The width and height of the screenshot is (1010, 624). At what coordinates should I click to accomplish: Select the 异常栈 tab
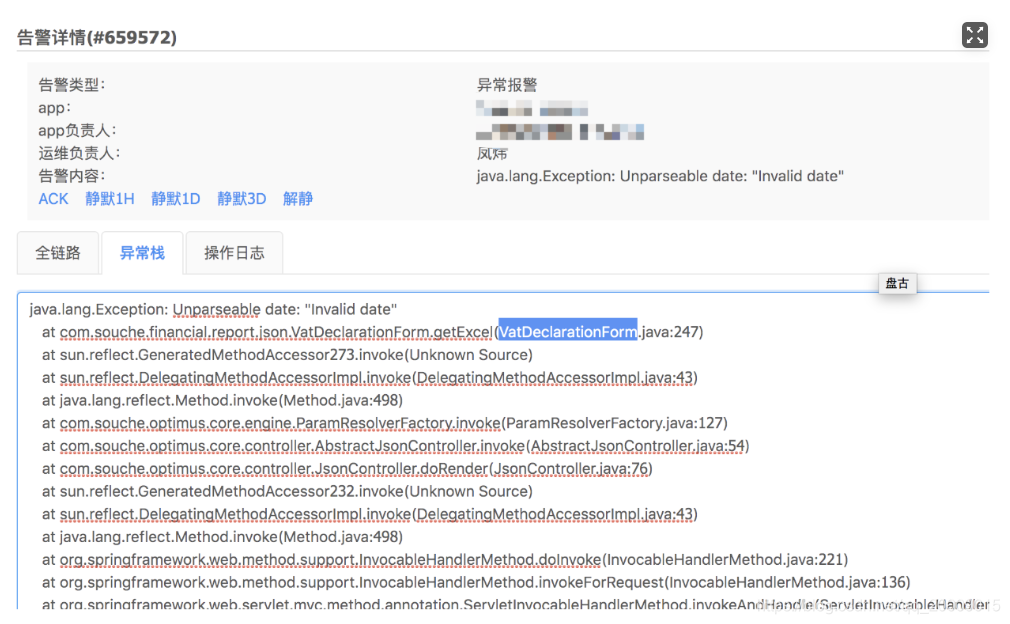point(142,253)
